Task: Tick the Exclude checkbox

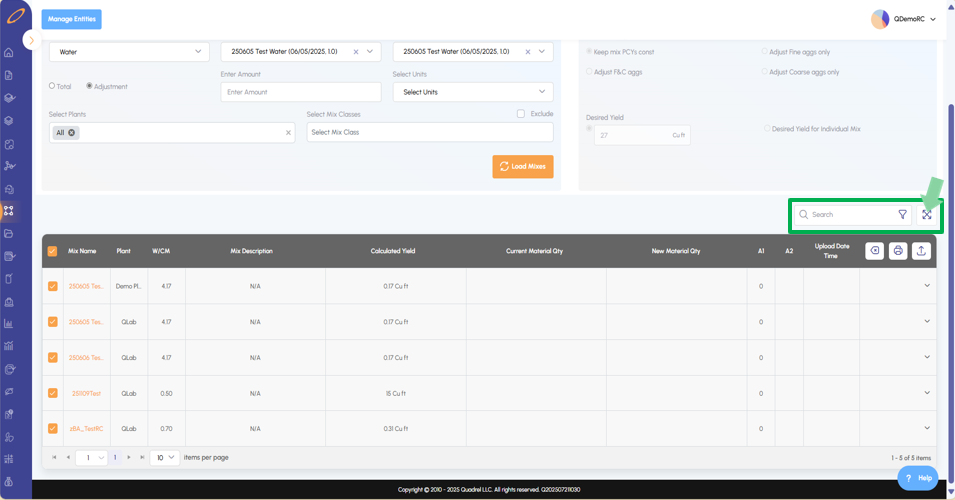Action: 521,114
